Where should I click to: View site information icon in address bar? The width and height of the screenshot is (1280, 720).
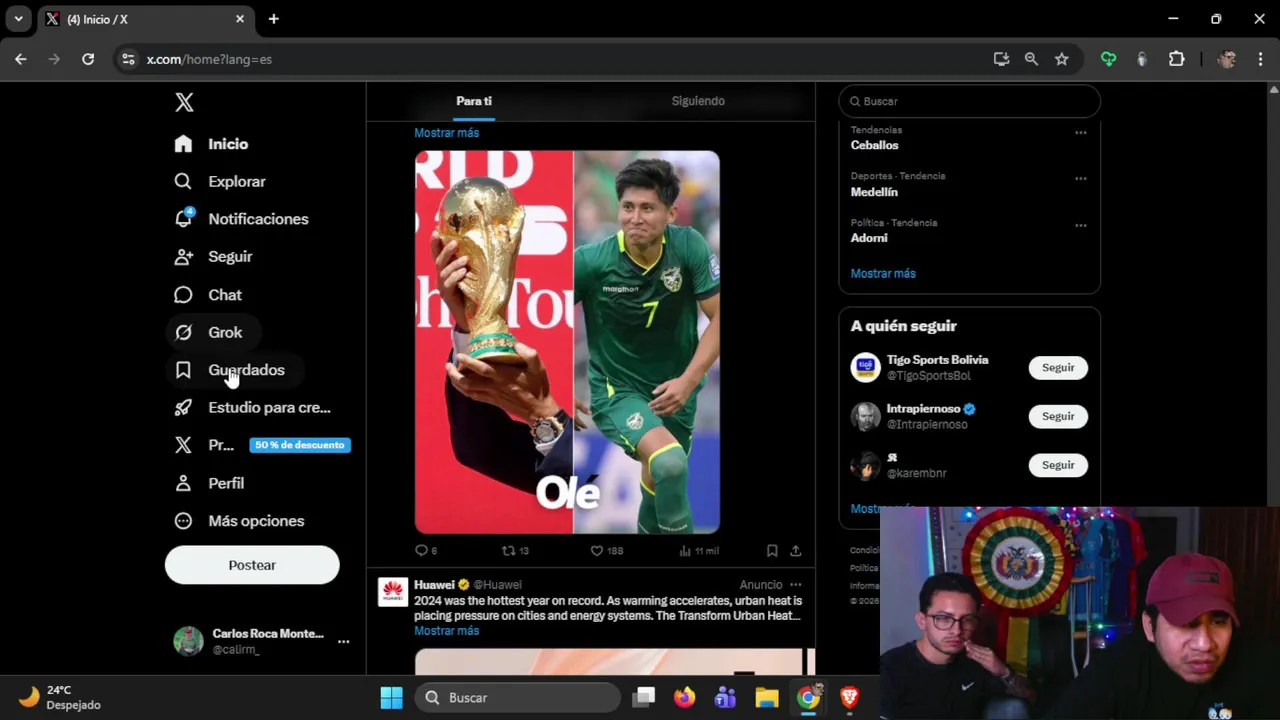pos(128,59)
